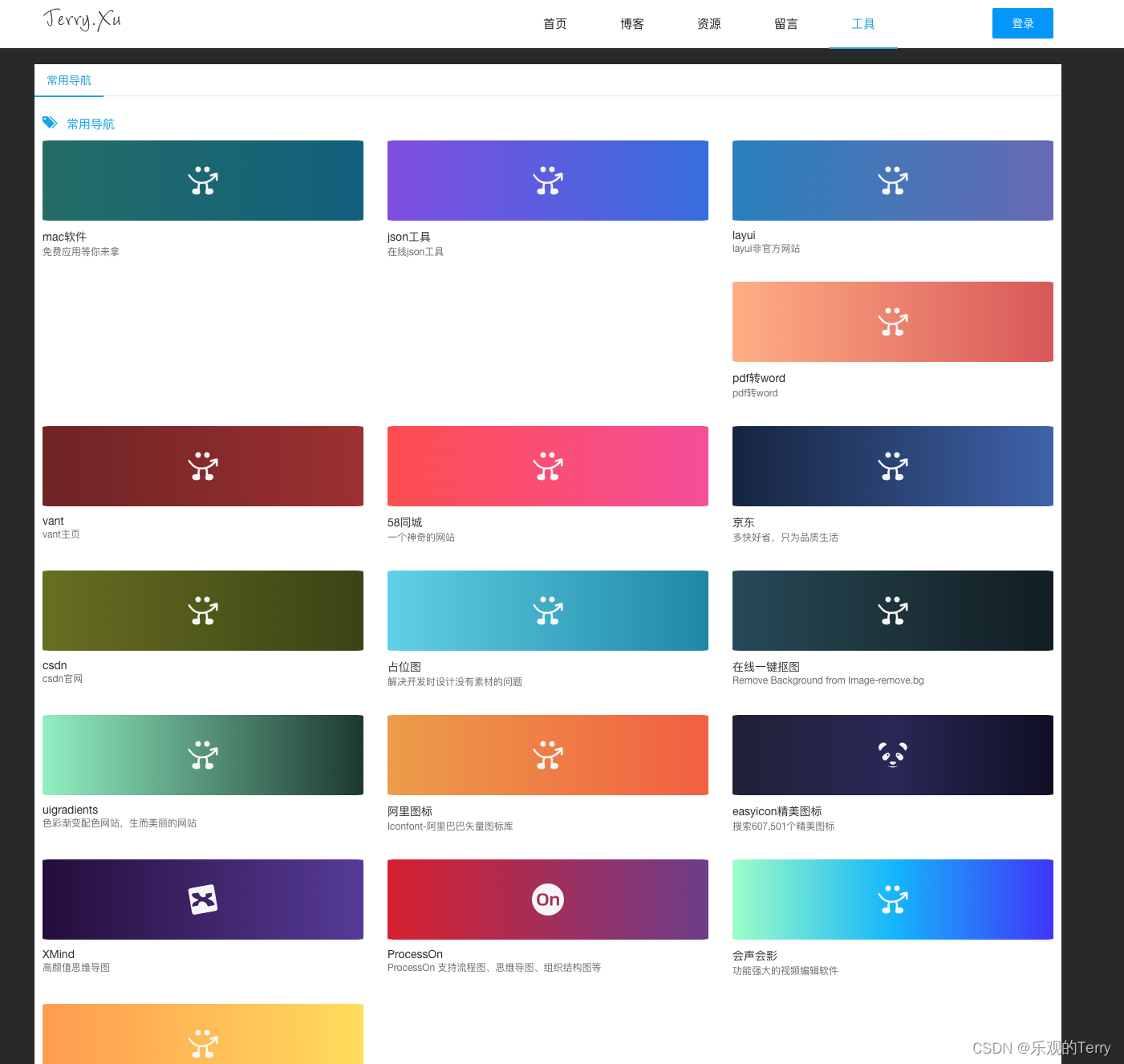Open the layui title link
Screen dimensions: 1124x1064
tap(744, 235)
